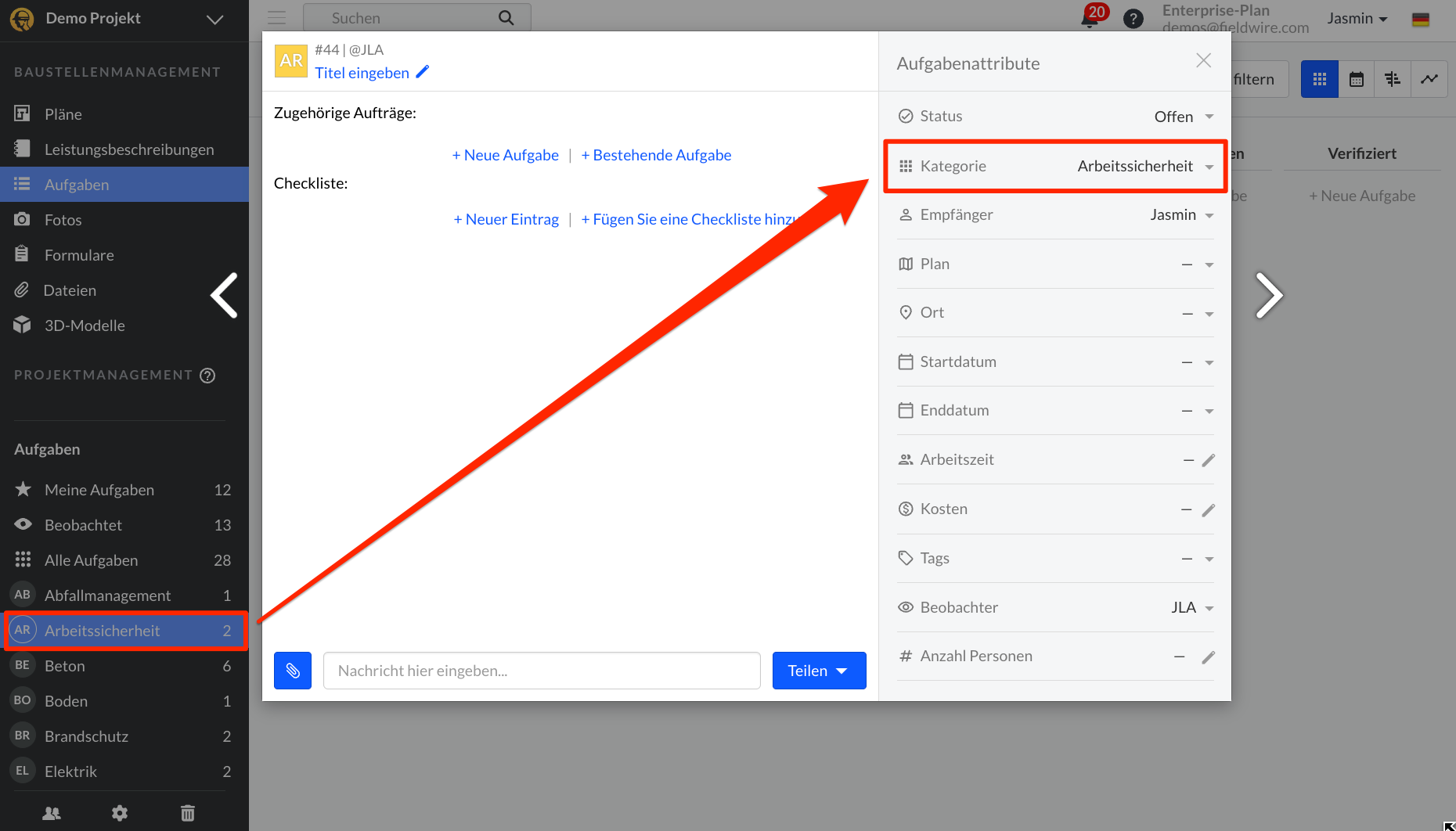Open Formulare in the sidebar
The image size is (1456, 831).
[x=124, y=255]
